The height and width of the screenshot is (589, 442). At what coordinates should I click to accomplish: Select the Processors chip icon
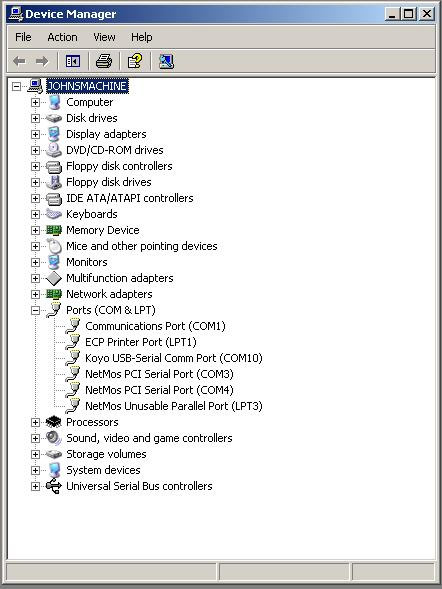pos(54,422)
